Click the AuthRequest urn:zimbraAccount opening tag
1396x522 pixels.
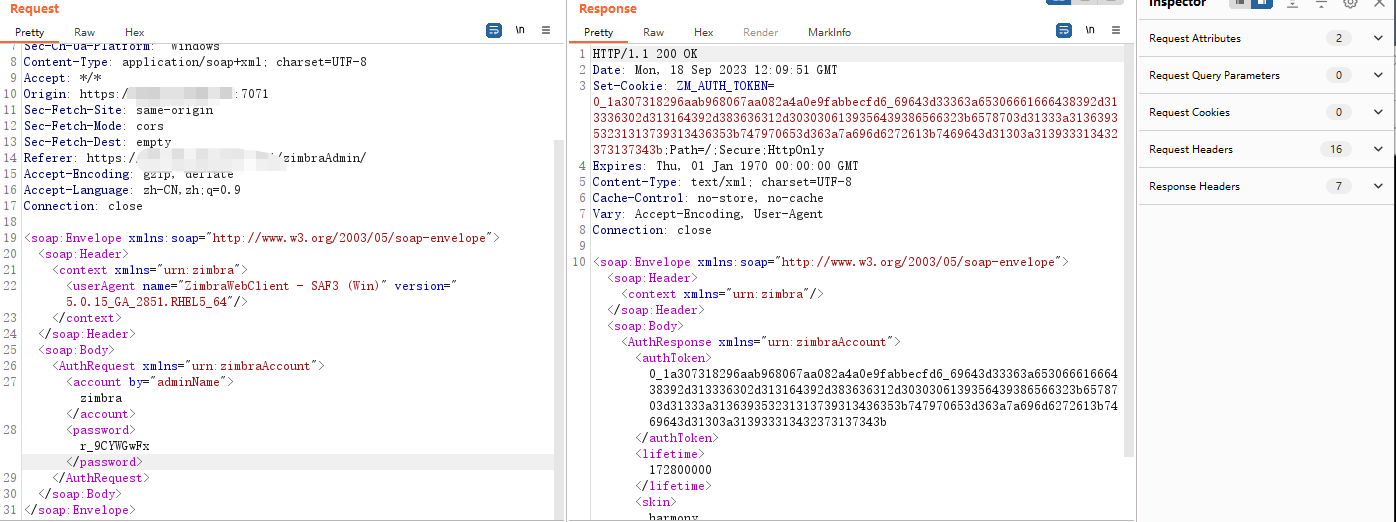click(188, 366)
